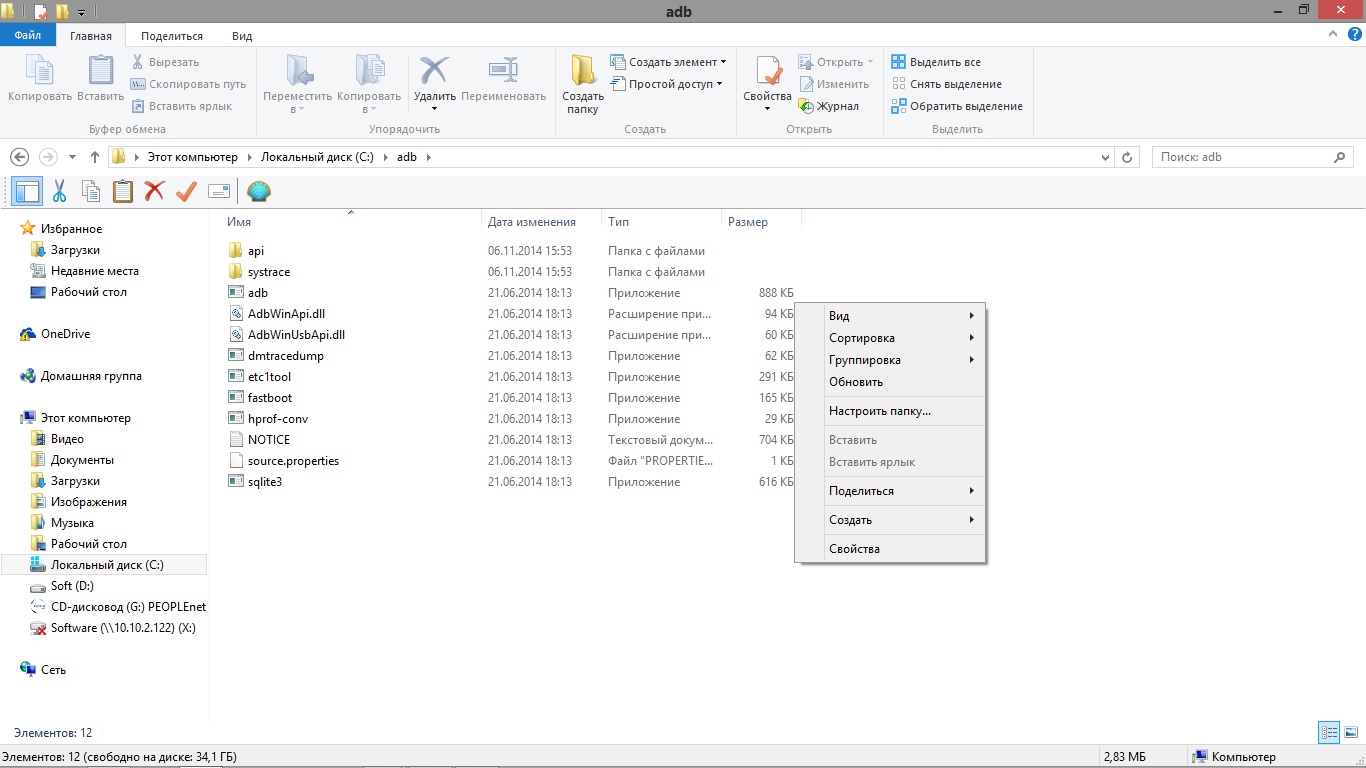Toggle the details view button in status bar
The image size is (1366, 768).
(1329, 733)
